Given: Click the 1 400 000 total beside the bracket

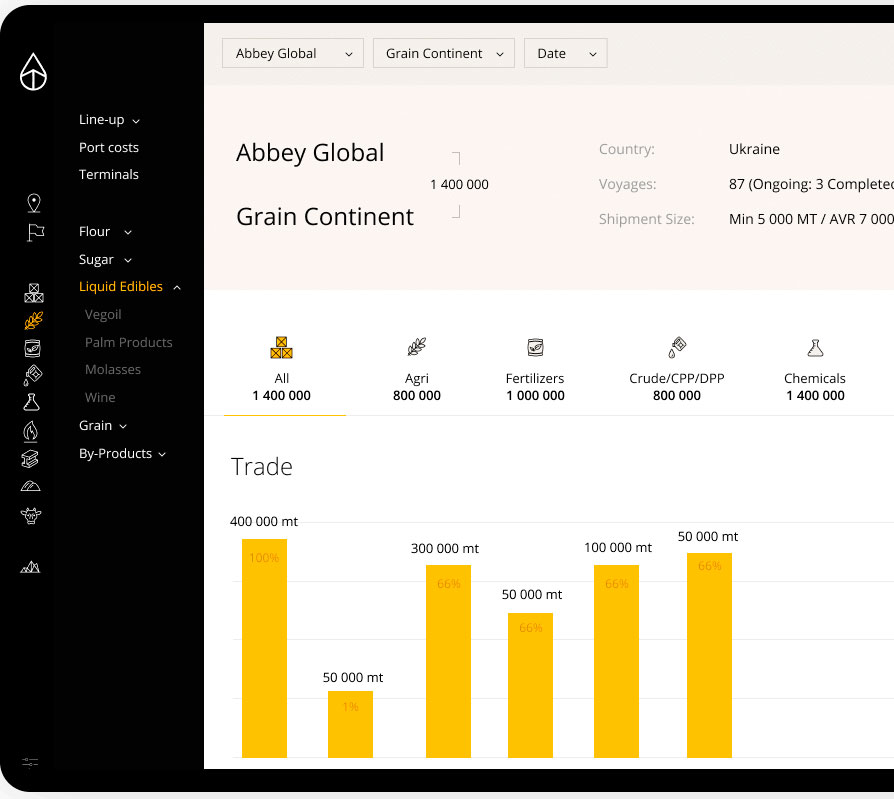Looking at the screenshot, I should click(460, 184).
